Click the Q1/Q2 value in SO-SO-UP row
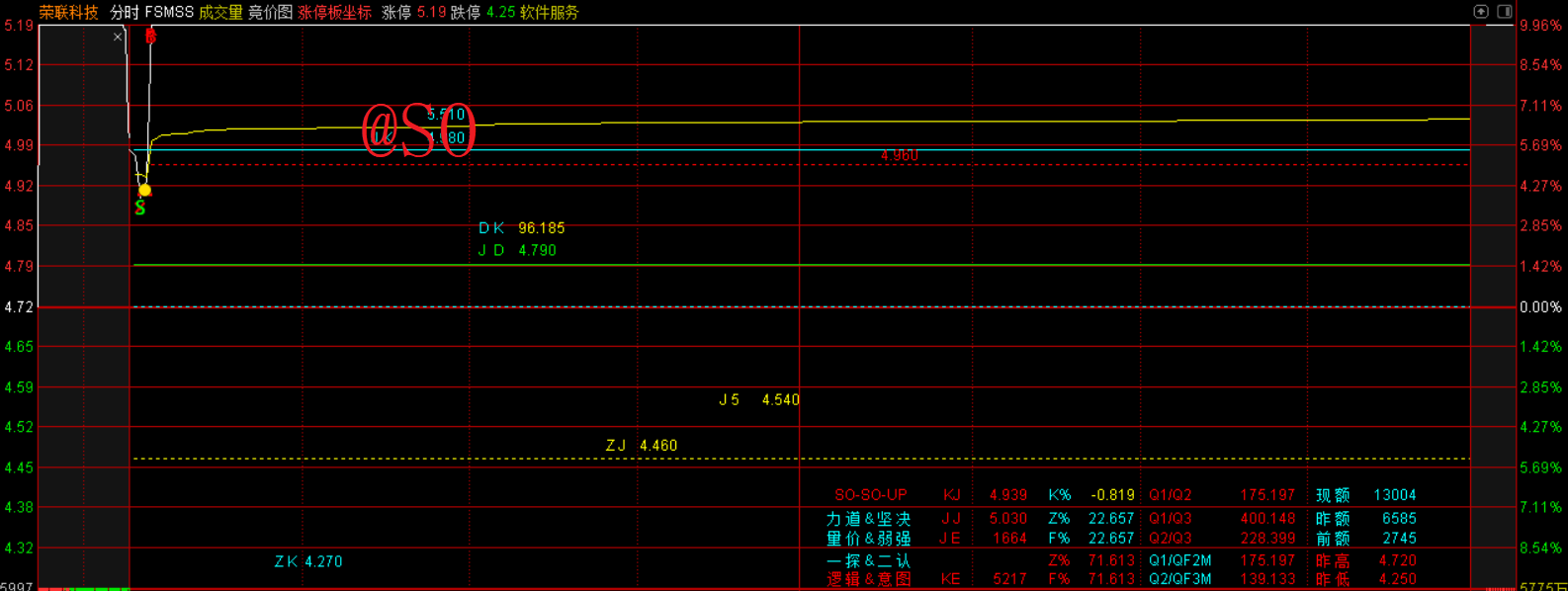This screenshot has width=1568, height=591. (x=1267, y=495)
